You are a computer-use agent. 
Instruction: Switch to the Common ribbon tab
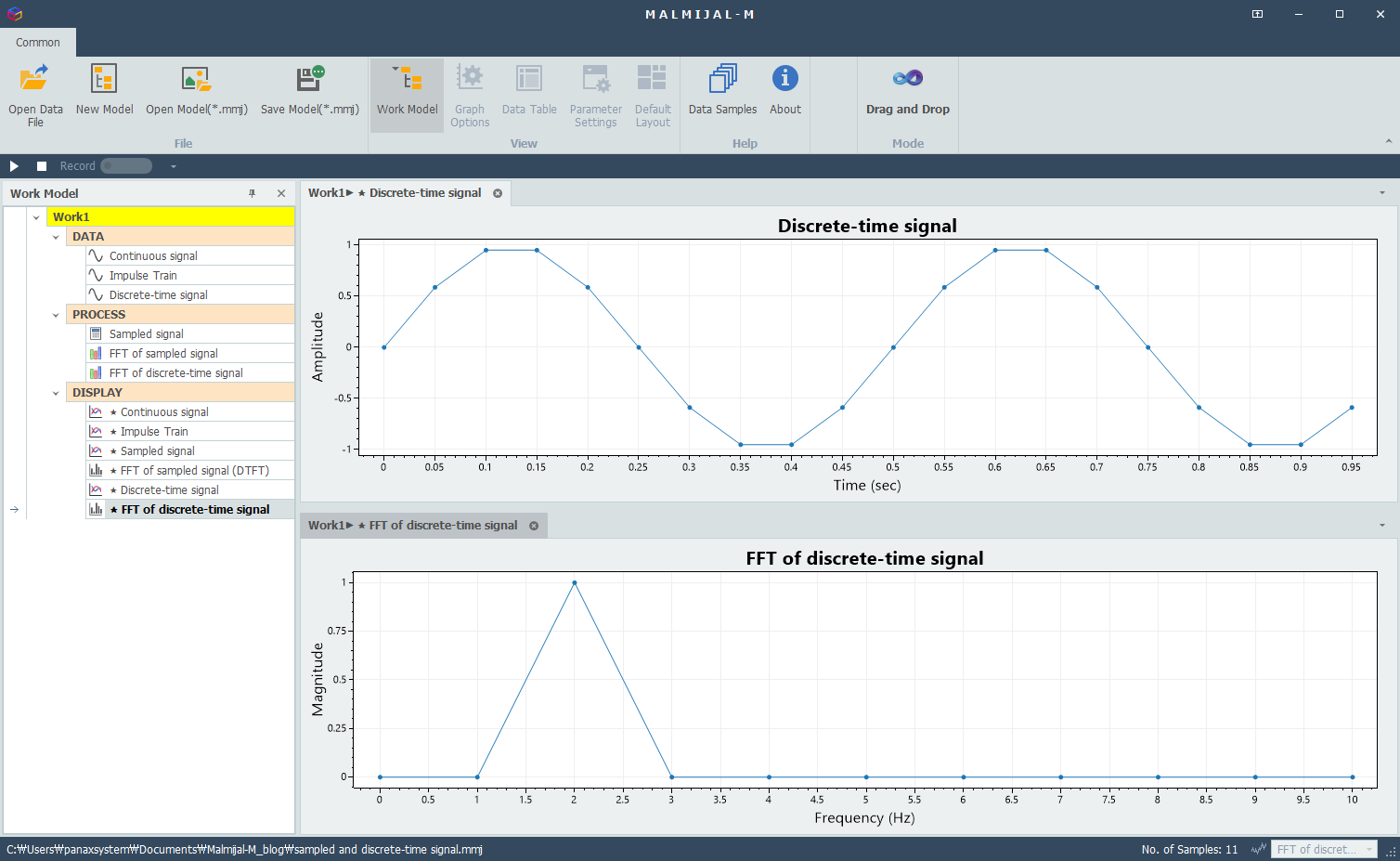click(x=38, y=43)
